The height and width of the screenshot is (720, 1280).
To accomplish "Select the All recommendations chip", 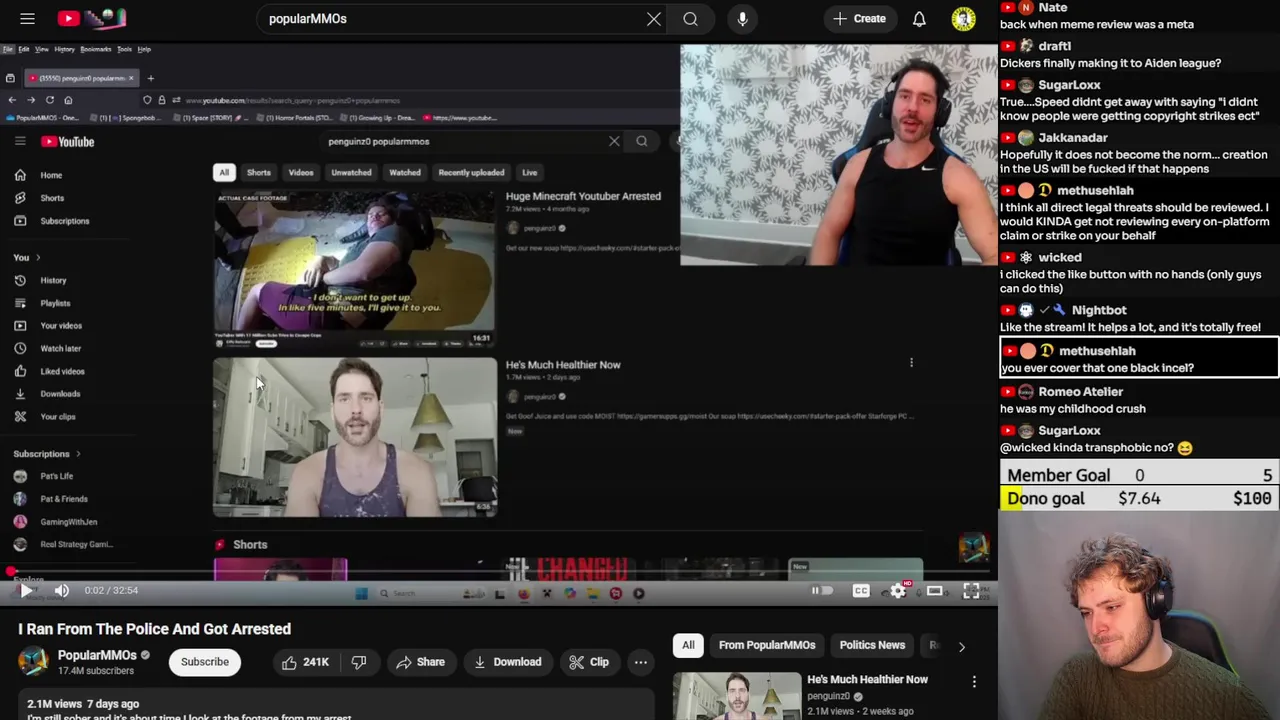I will pos(688,645).
